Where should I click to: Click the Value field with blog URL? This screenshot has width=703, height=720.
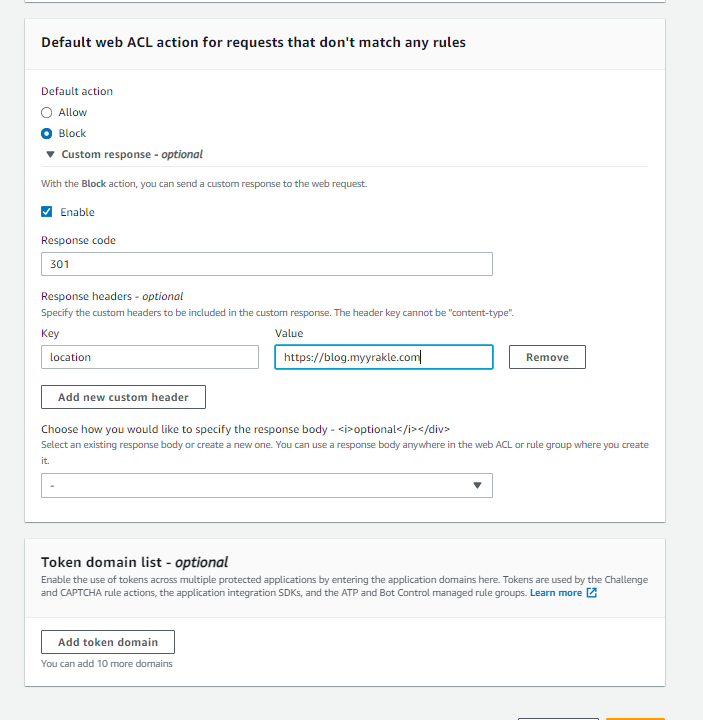pos(383,357)
